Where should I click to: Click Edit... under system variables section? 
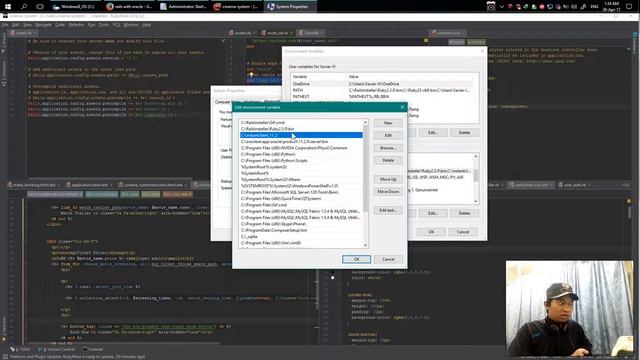[x=432, y=213]
